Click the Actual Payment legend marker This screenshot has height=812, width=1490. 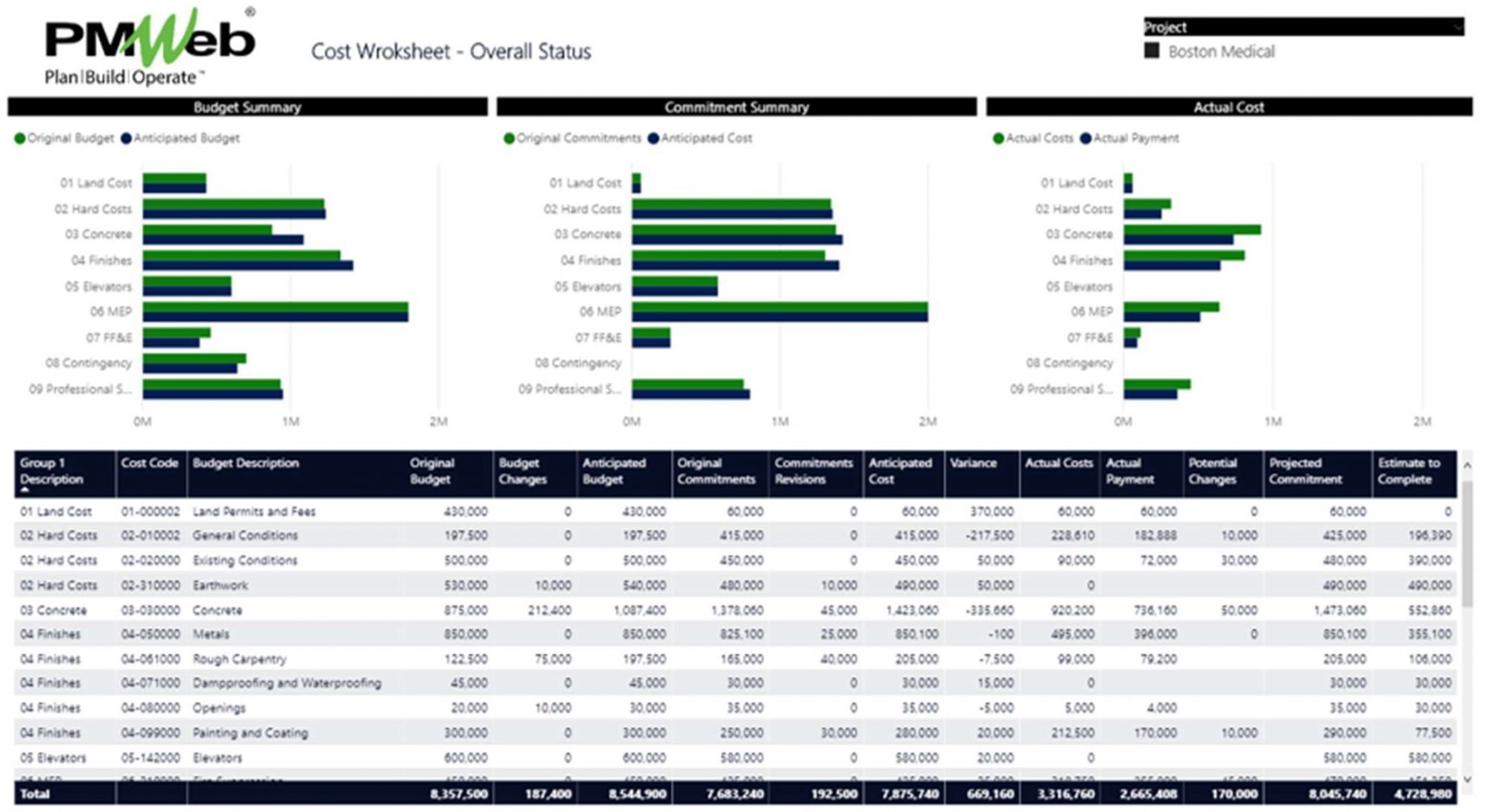pyautogui.click(x=1085, y=139)
